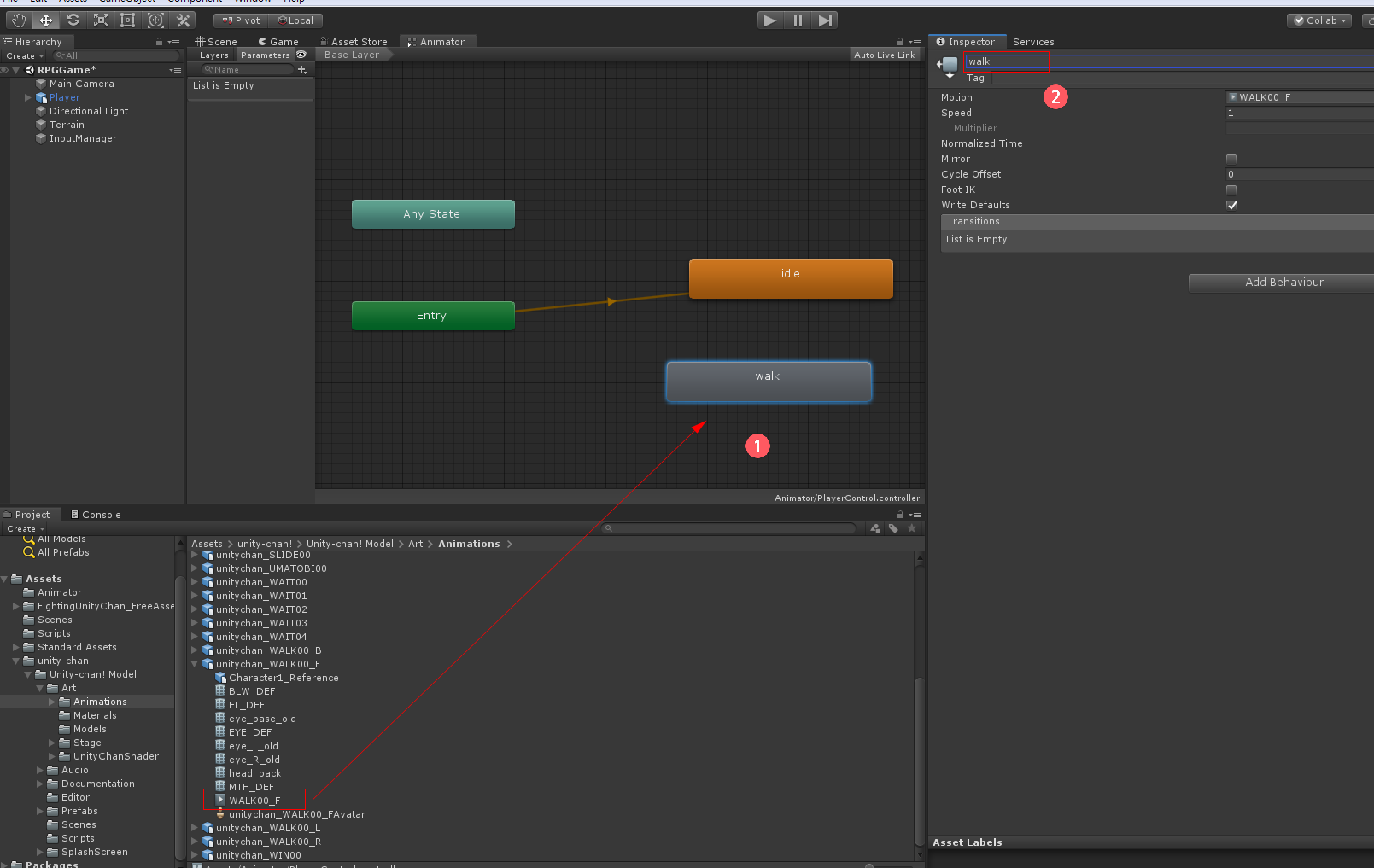Screen dimensions: 1374x868
Task: Click the Pause button
Action: (x=798, y=20)
